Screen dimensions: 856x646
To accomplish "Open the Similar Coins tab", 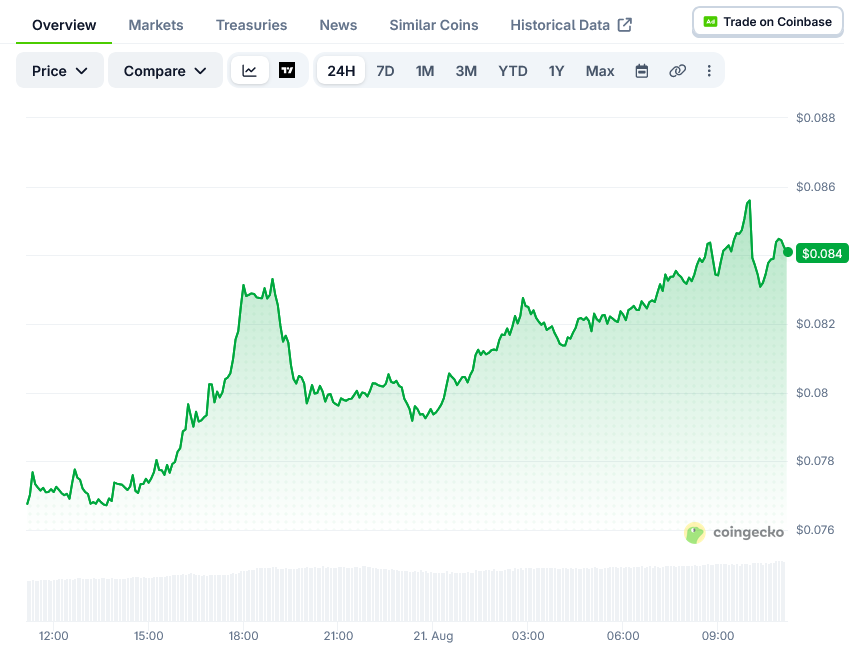I will coord(433,25).
